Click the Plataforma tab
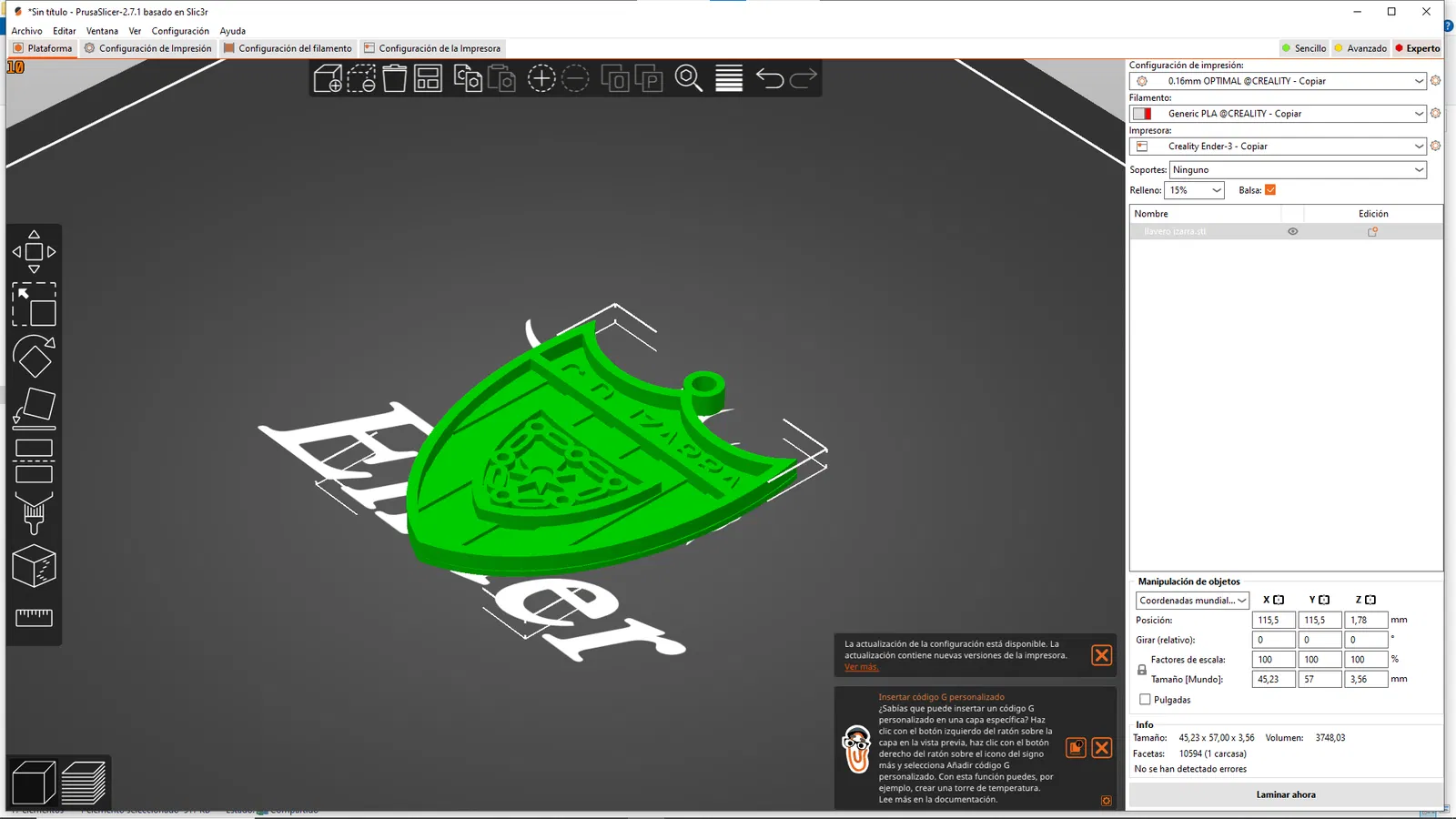This screenshot has width=1456, height=819. click(43, 48)
